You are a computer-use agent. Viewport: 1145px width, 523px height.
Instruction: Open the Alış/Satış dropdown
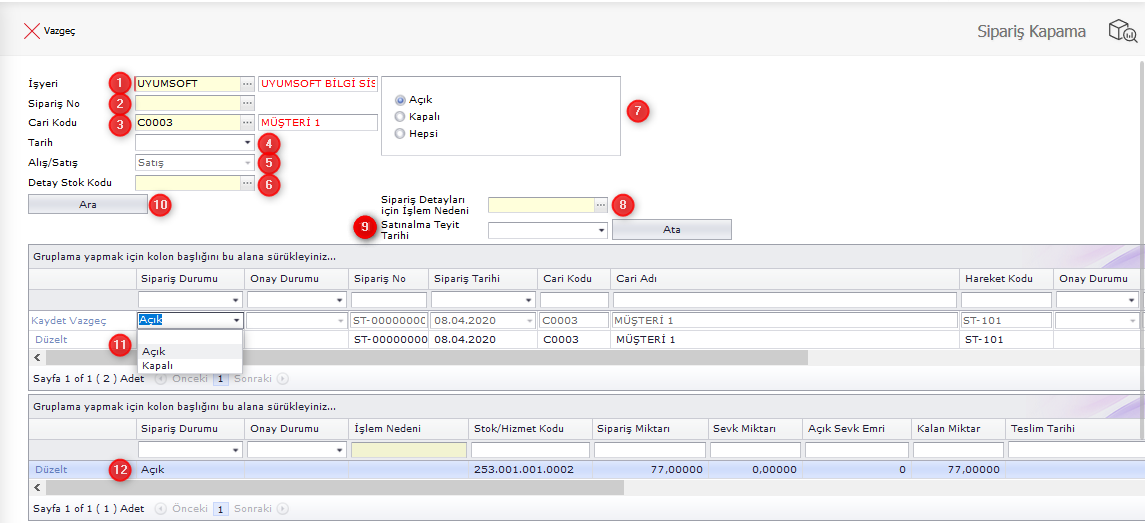pyautogui.click(x=246, y=163)
